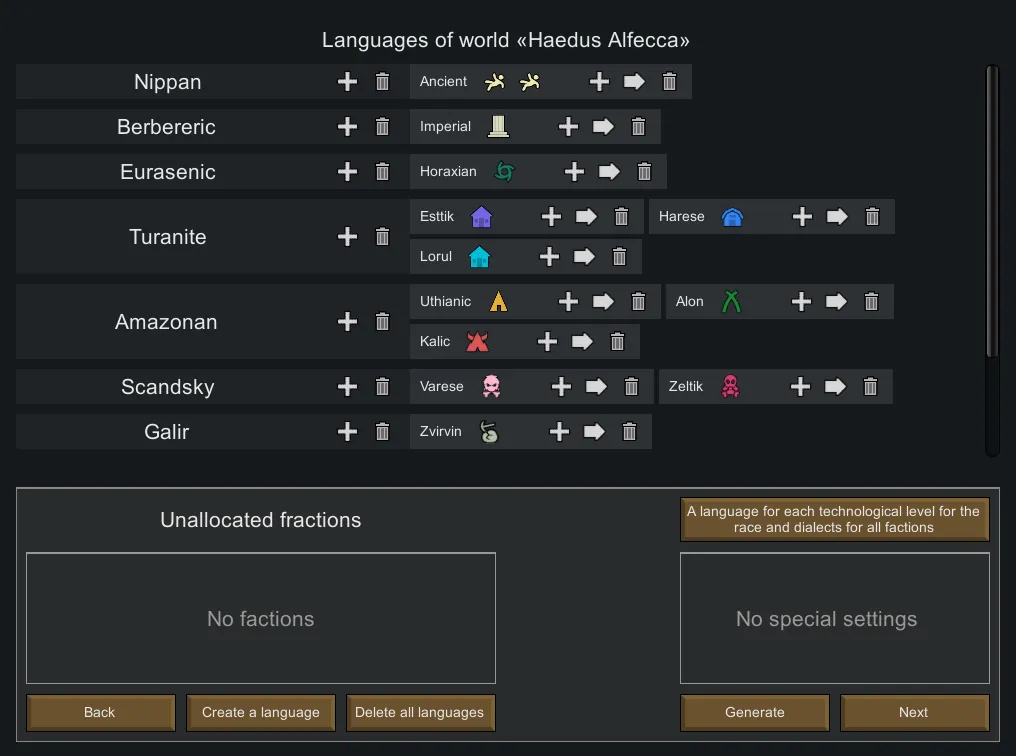Click the plus icon next to Nippan
The height and width of the screenshot is (756, 1016).
coord(347,82)
